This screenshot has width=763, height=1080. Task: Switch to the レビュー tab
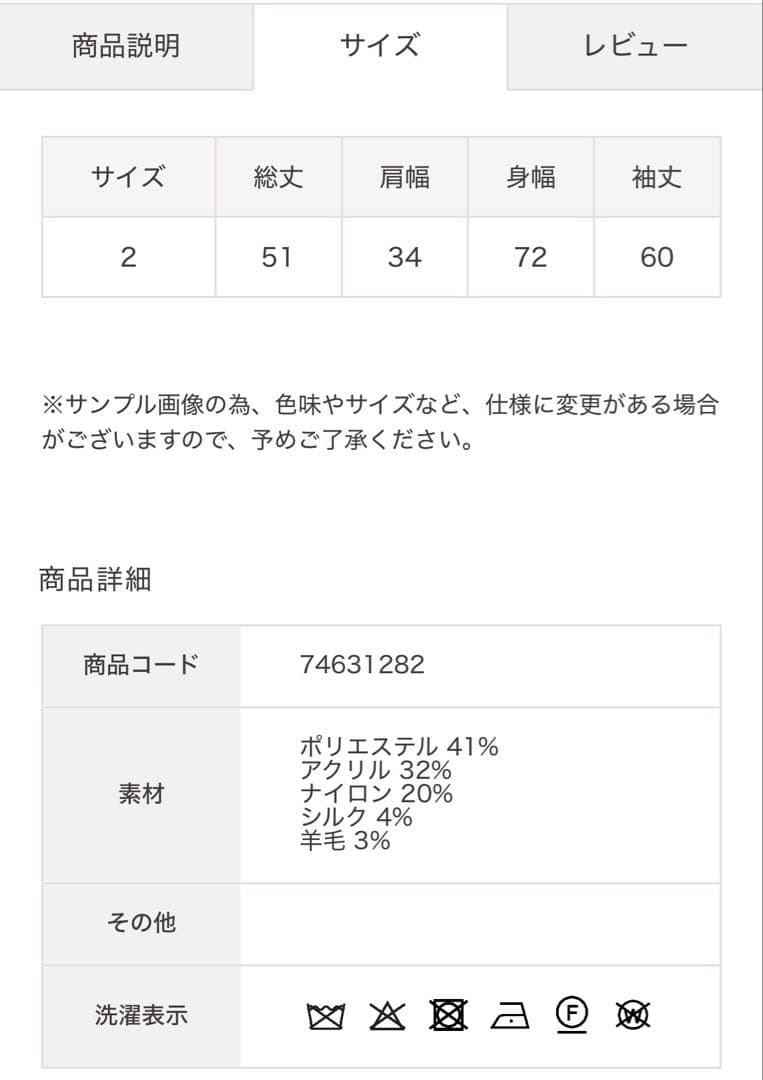pos(635,46)
